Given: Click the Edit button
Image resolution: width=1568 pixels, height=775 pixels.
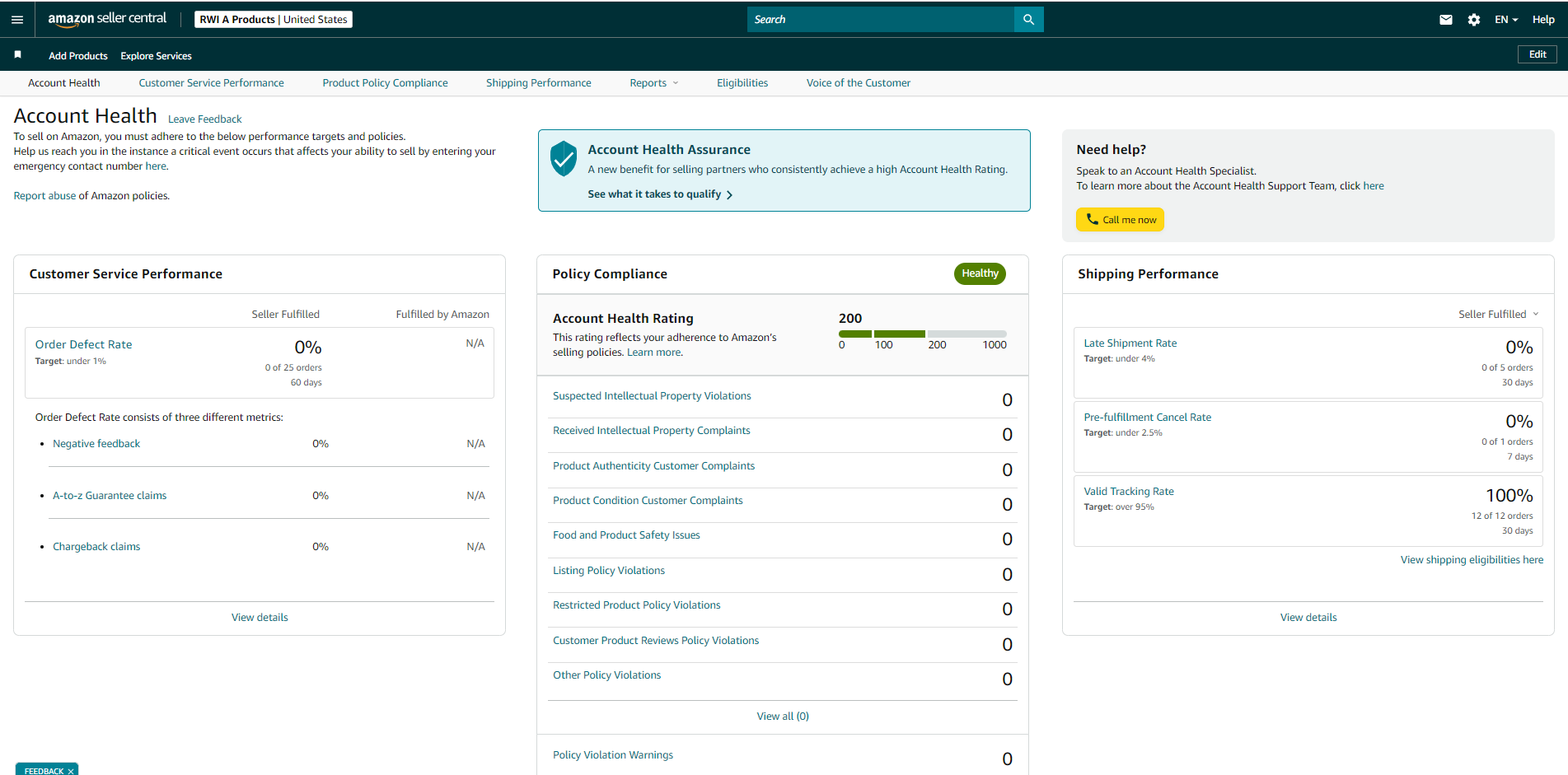Looking at the screenshot, I should point(1538,54).
